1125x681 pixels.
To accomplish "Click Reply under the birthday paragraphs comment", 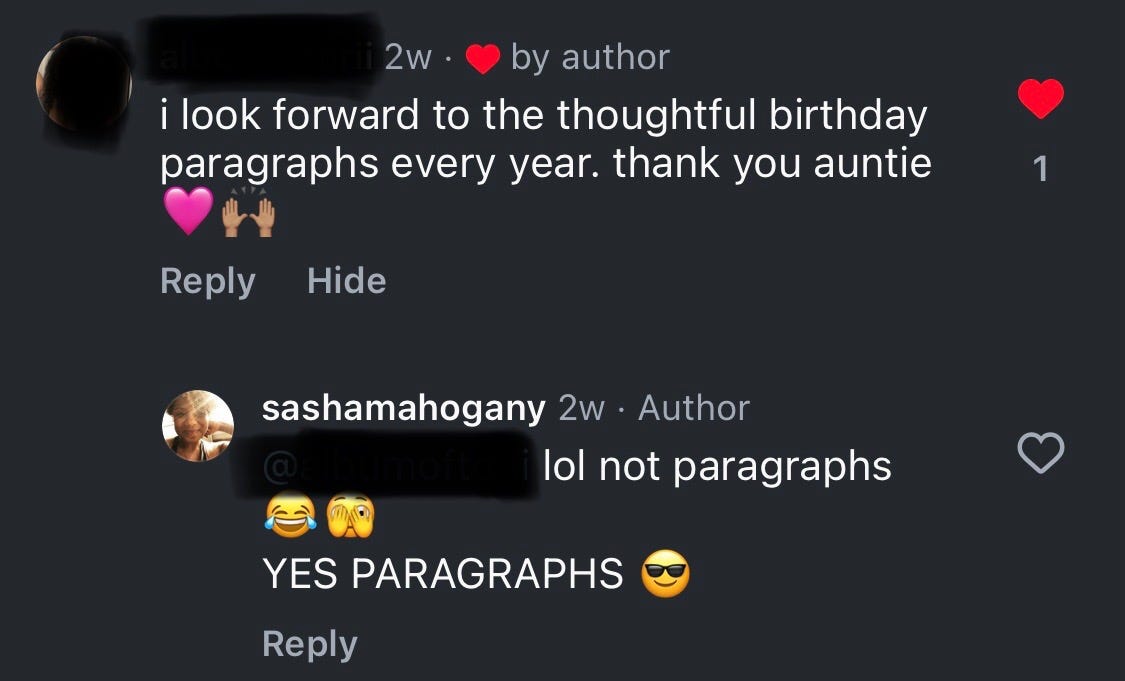I will click(x=207, y=281).
